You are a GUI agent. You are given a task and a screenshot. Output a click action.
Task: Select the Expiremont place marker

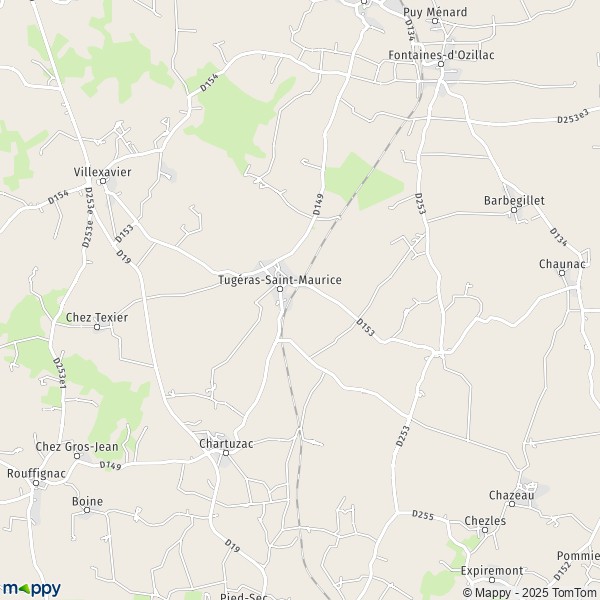coord(492,580)
